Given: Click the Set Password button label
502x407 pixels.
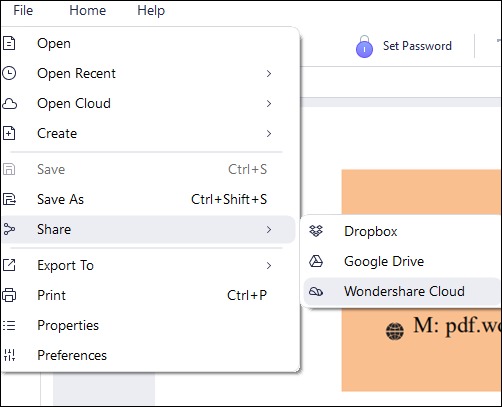Looking at the screenshot, I should coord(417,46).
